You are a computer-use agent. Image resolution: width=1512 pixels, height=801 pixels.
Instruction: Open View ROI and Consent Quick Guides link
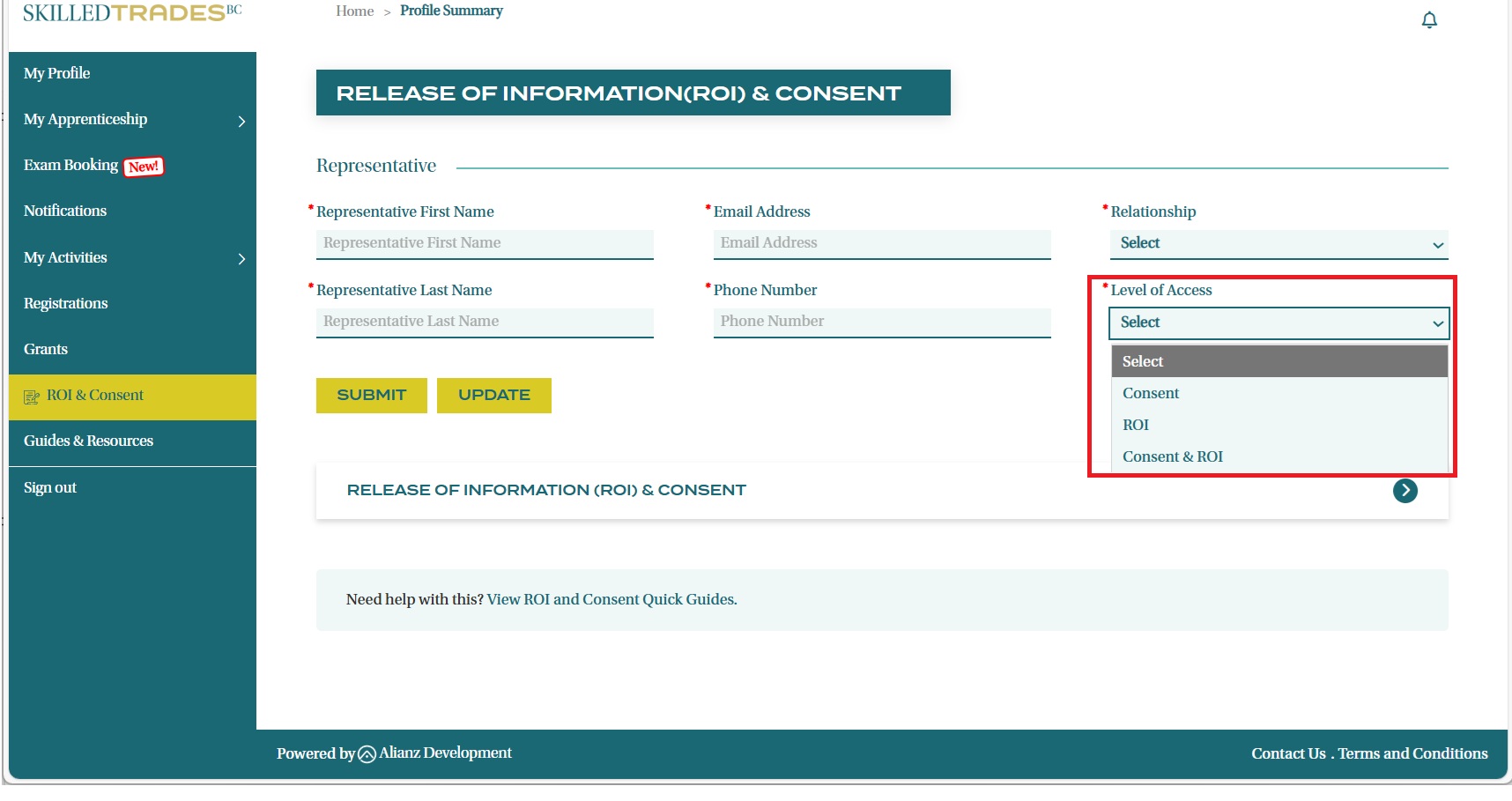pos(611,600)
